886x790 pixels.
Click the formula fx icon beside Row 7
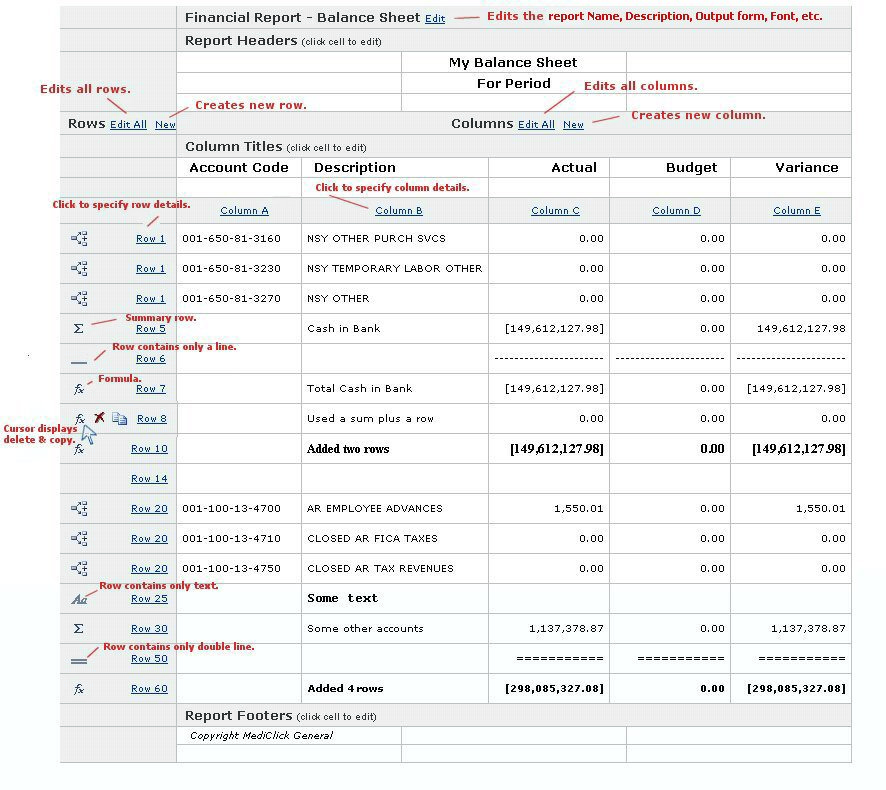pyautogui.click(x=80, y=388)
